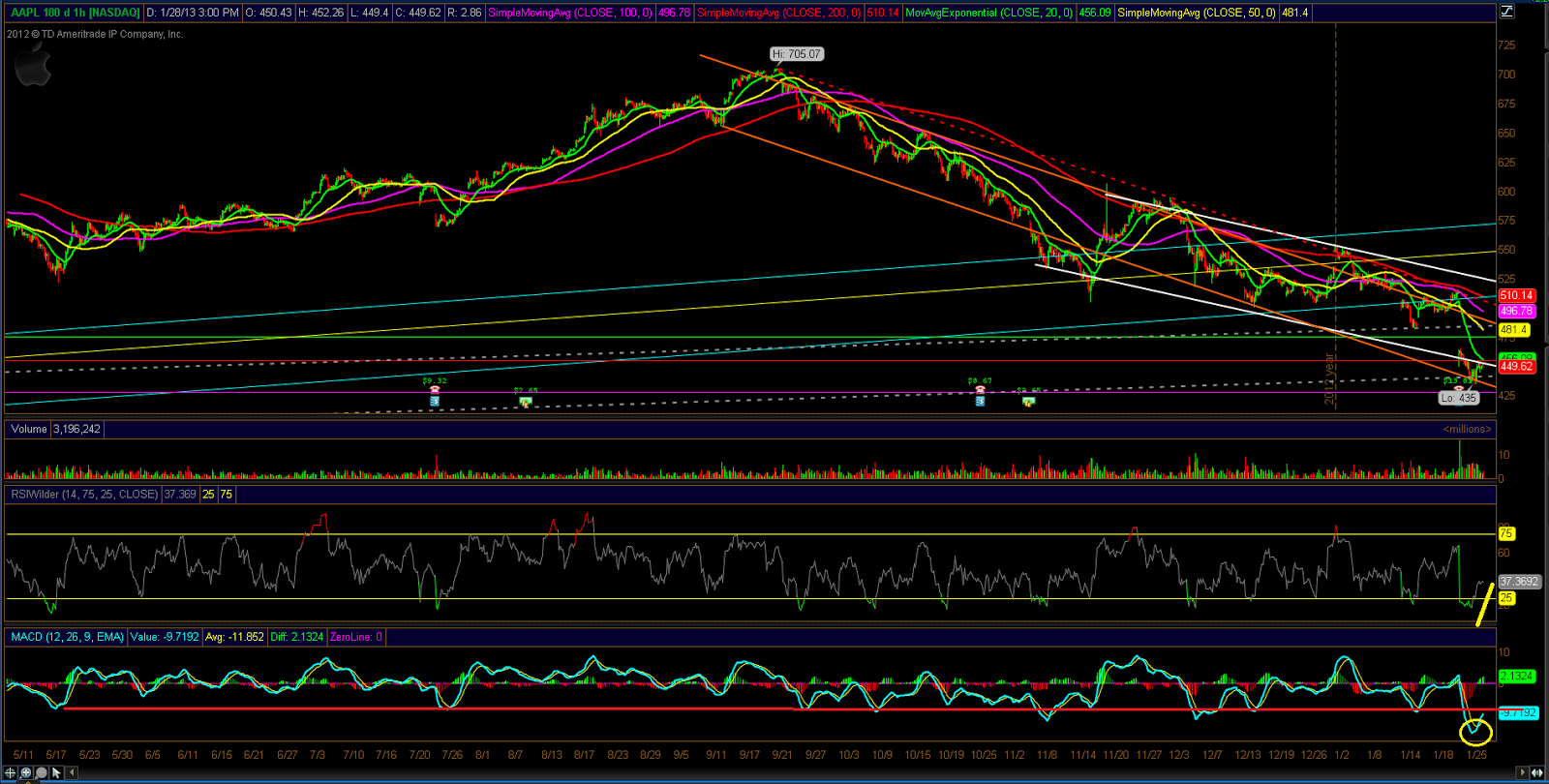Click the H: 452.26 high value
Image resolution: width=1549 pixels, height=784 pixels.
tap(321, 13)
